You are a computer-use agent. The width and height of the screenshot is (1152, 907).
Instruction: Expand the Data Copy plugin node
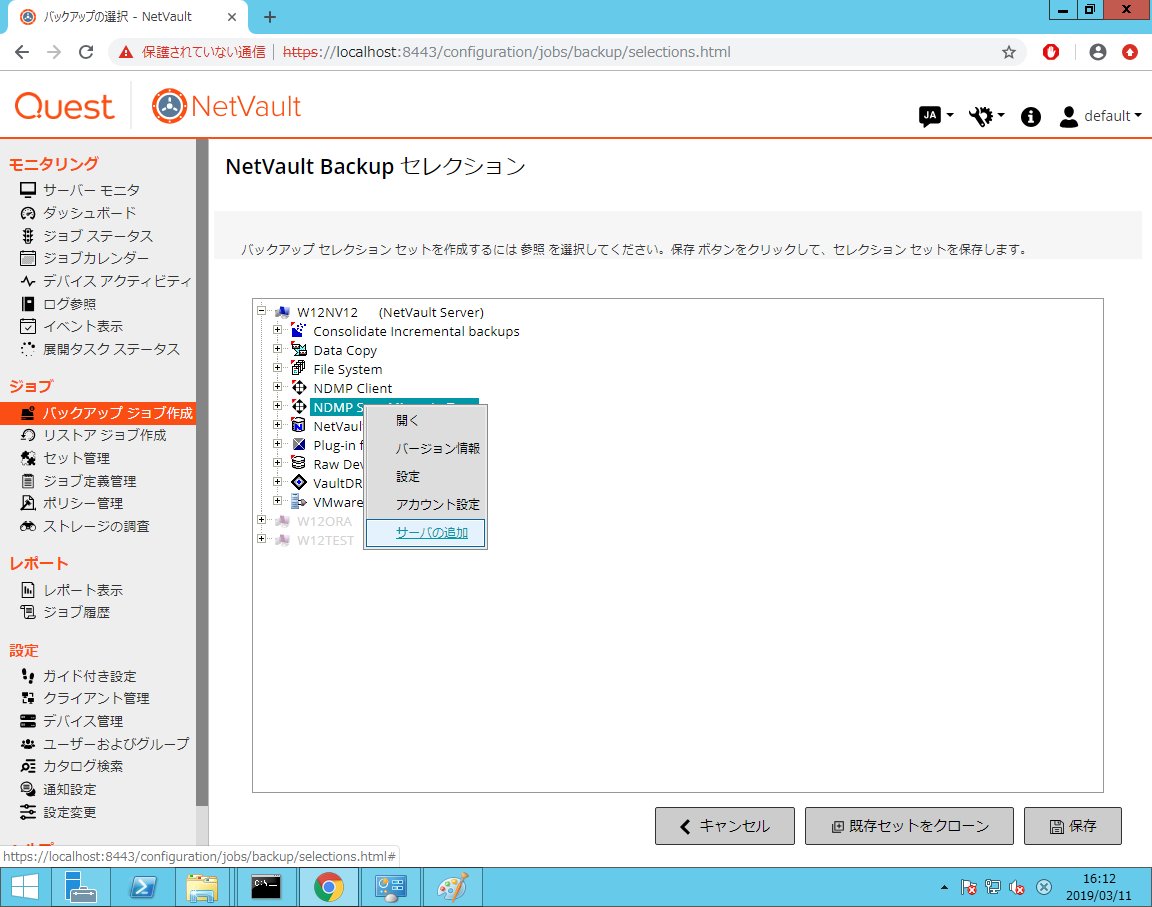click(x=278, y=349)
